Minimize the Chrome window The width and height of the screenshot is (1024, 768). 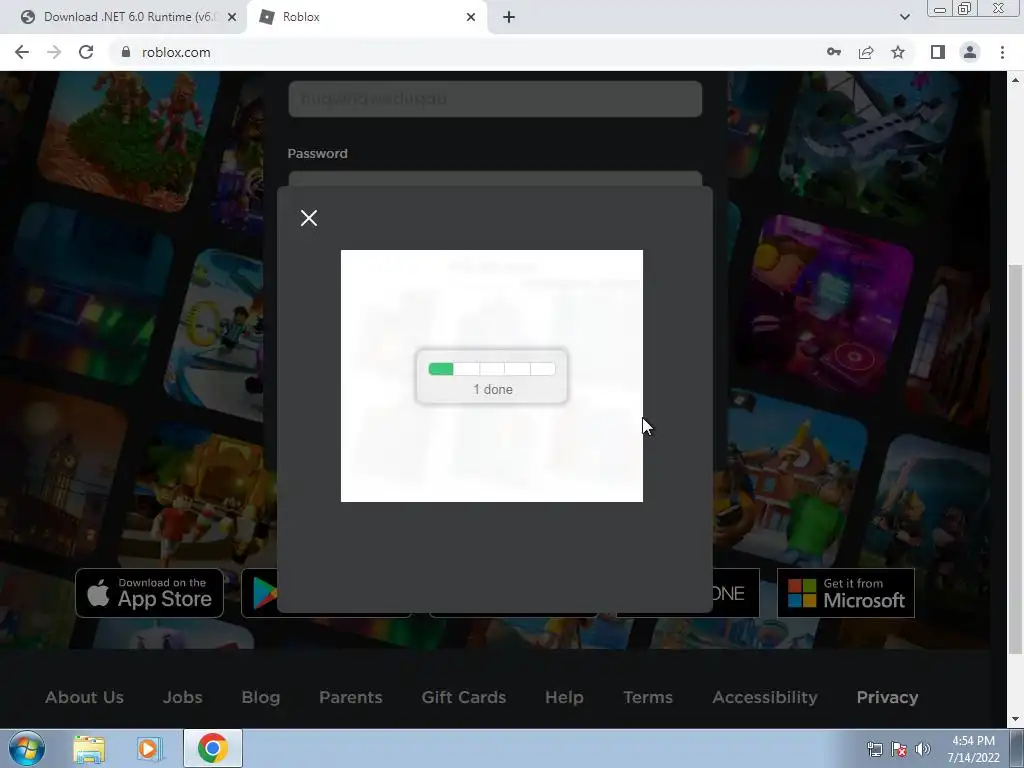pos(940,8)
